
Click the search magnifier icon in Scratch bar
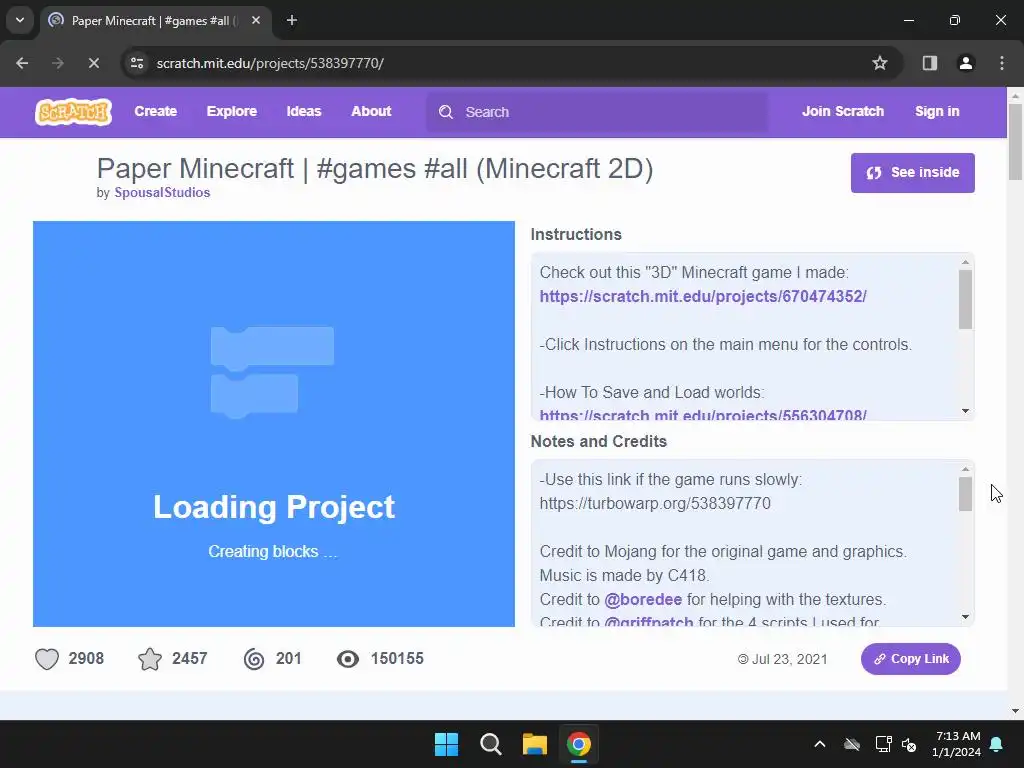[x=446, y=112]
